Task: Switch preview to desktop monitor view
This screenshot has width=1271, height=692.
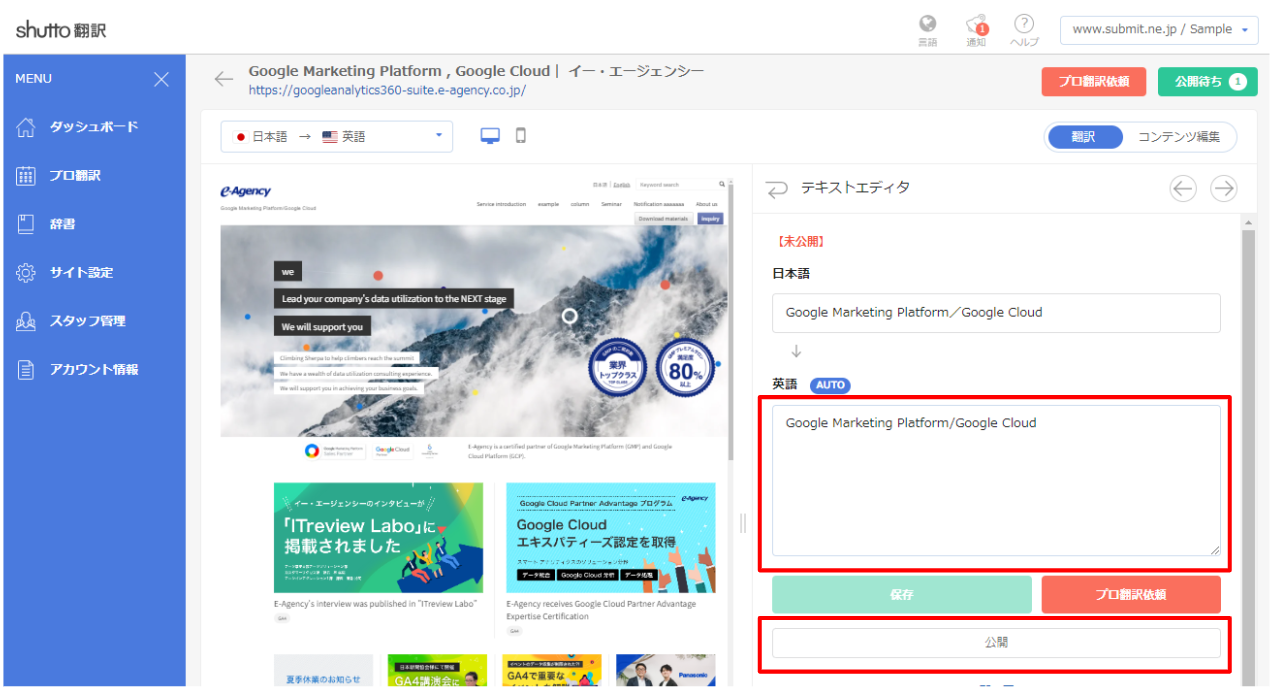Action: coord(490,136)
